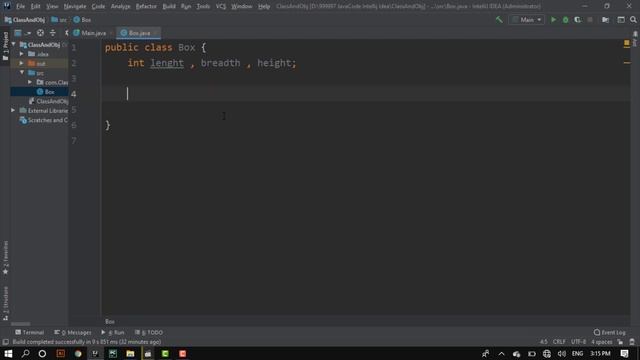Open the Main run configuration dropdown

[527, 20]
